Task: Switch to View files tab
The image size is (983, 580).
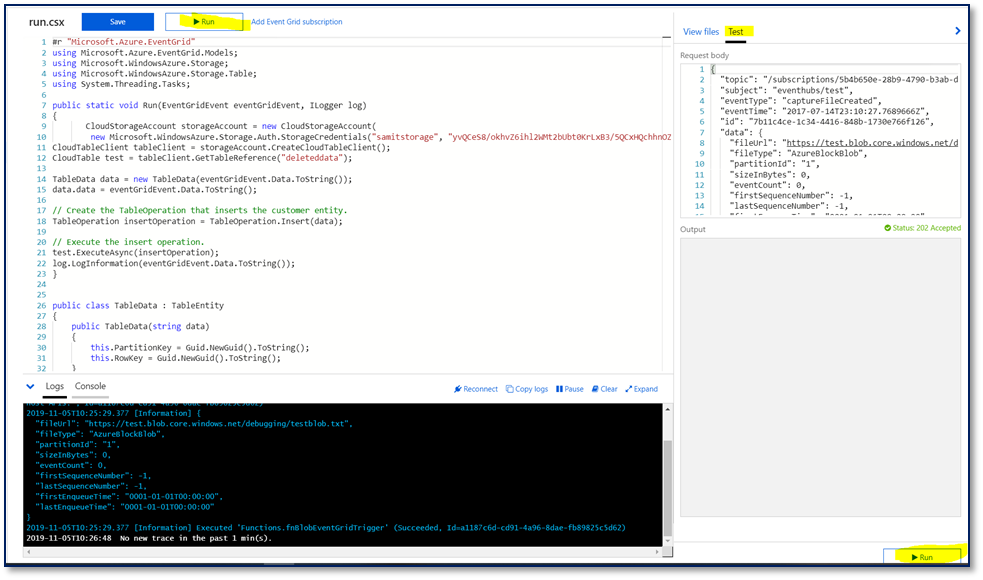Action: 701,32
